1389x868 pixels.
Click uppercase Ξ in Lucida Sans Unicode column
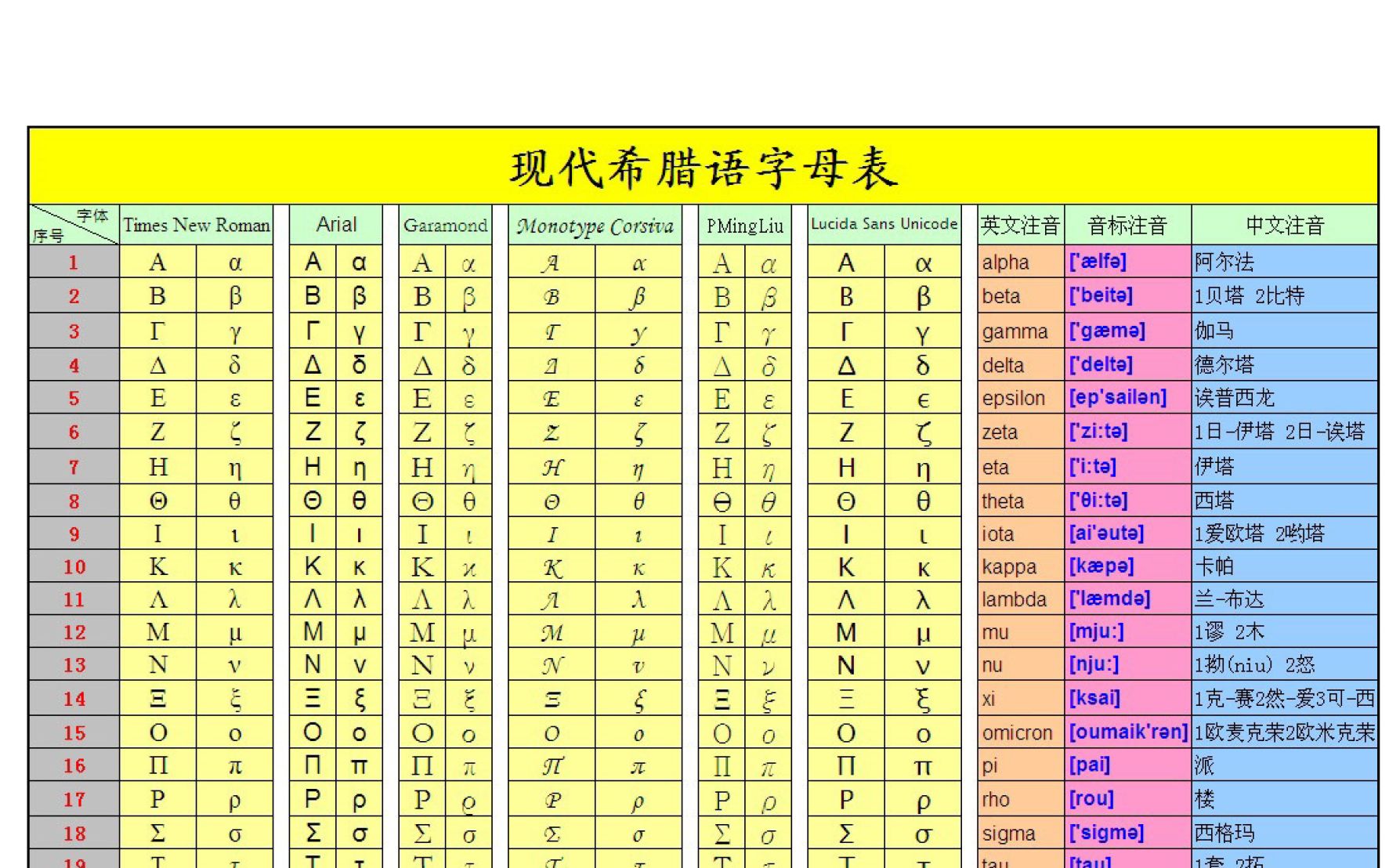click(x=846, y=699)
